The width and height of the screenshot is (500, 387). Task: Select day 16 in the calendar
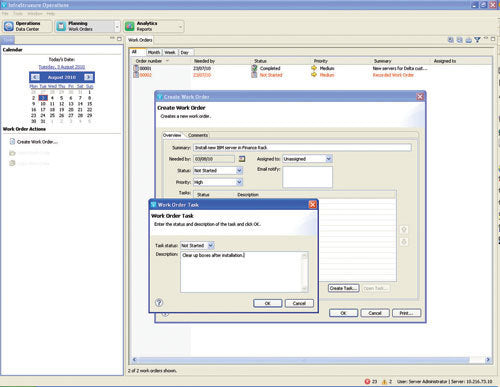tap(34, 110)
